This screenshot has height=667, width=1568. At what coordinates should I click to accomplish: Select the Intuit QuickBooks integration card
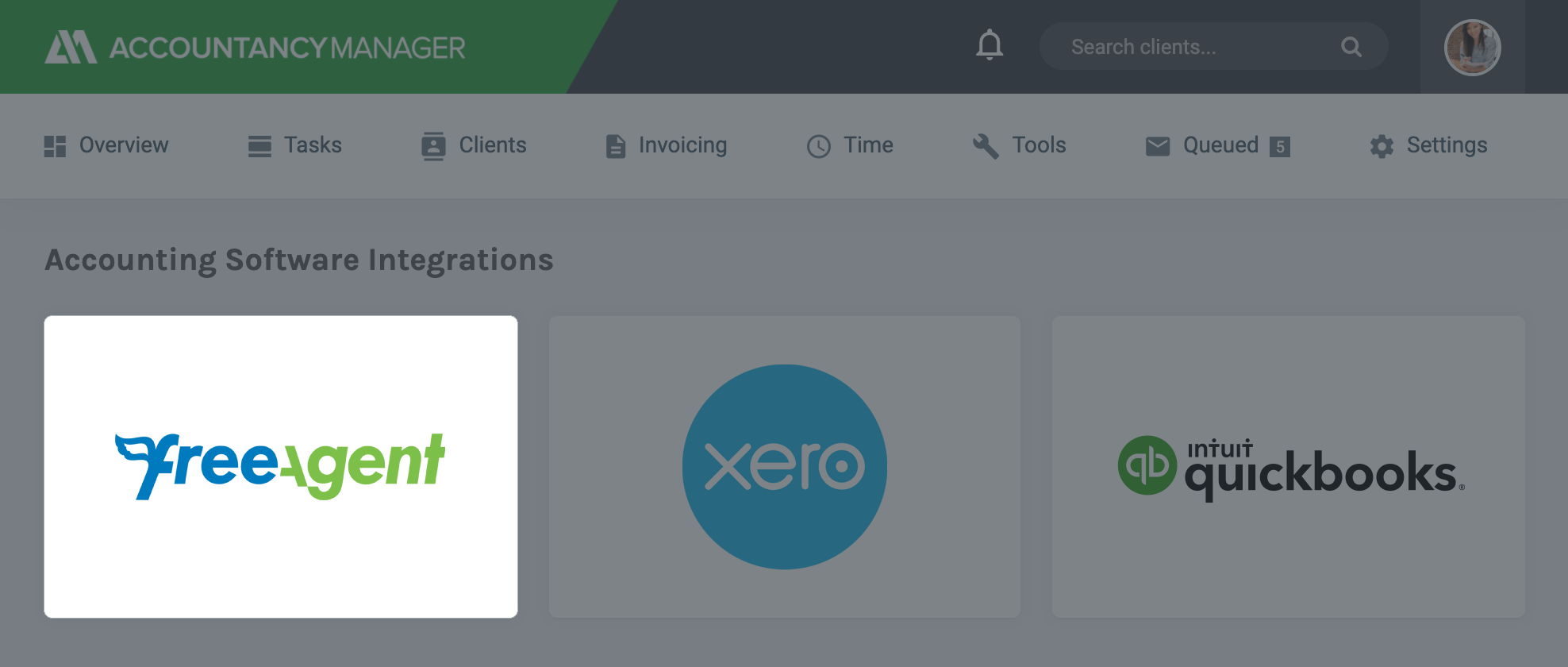pos(1289,467)
